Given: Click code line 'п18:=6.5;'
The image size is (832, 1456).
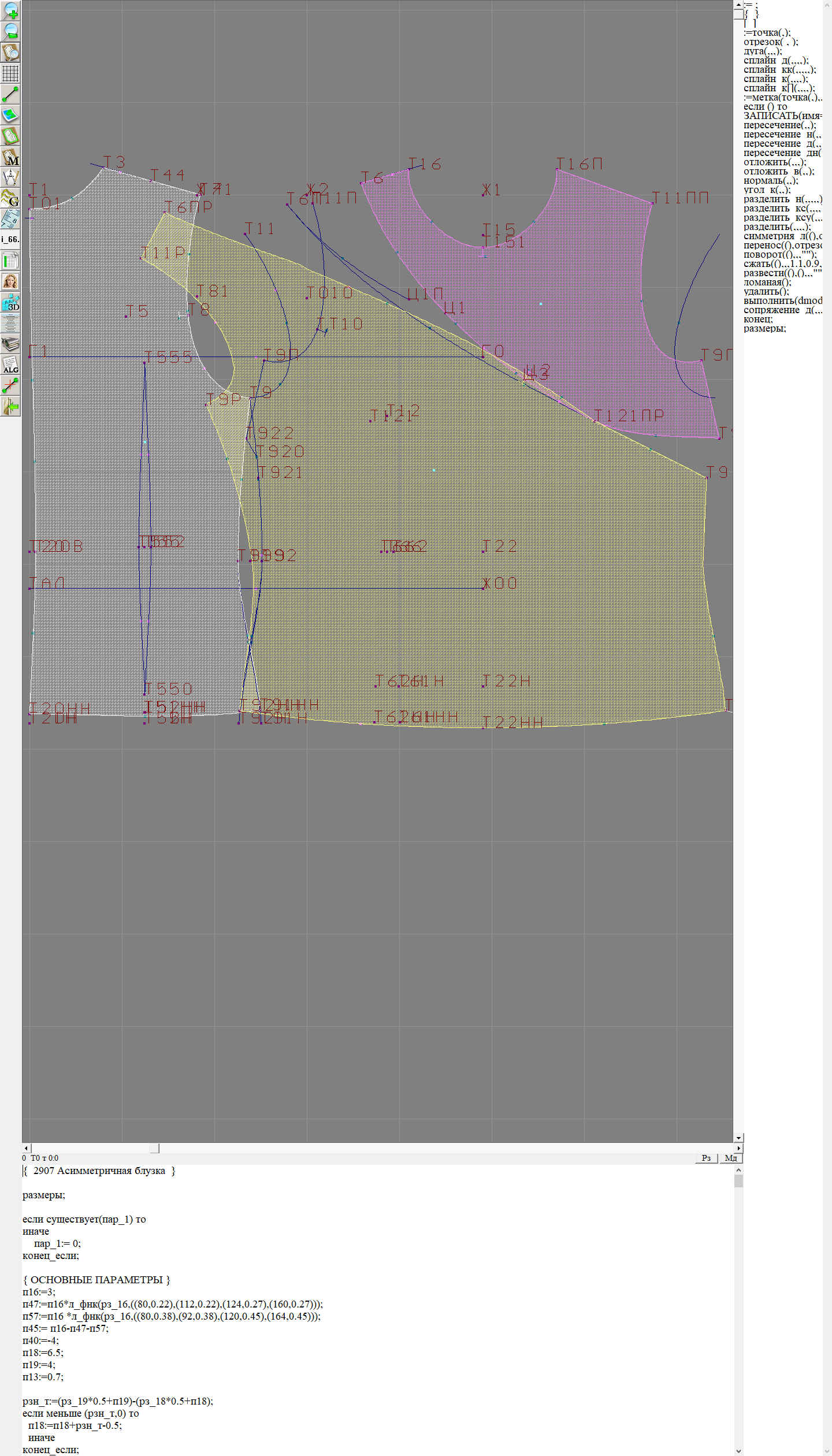Looking at the screenshot, I should pyautogui.click(x=43, y=1353).
